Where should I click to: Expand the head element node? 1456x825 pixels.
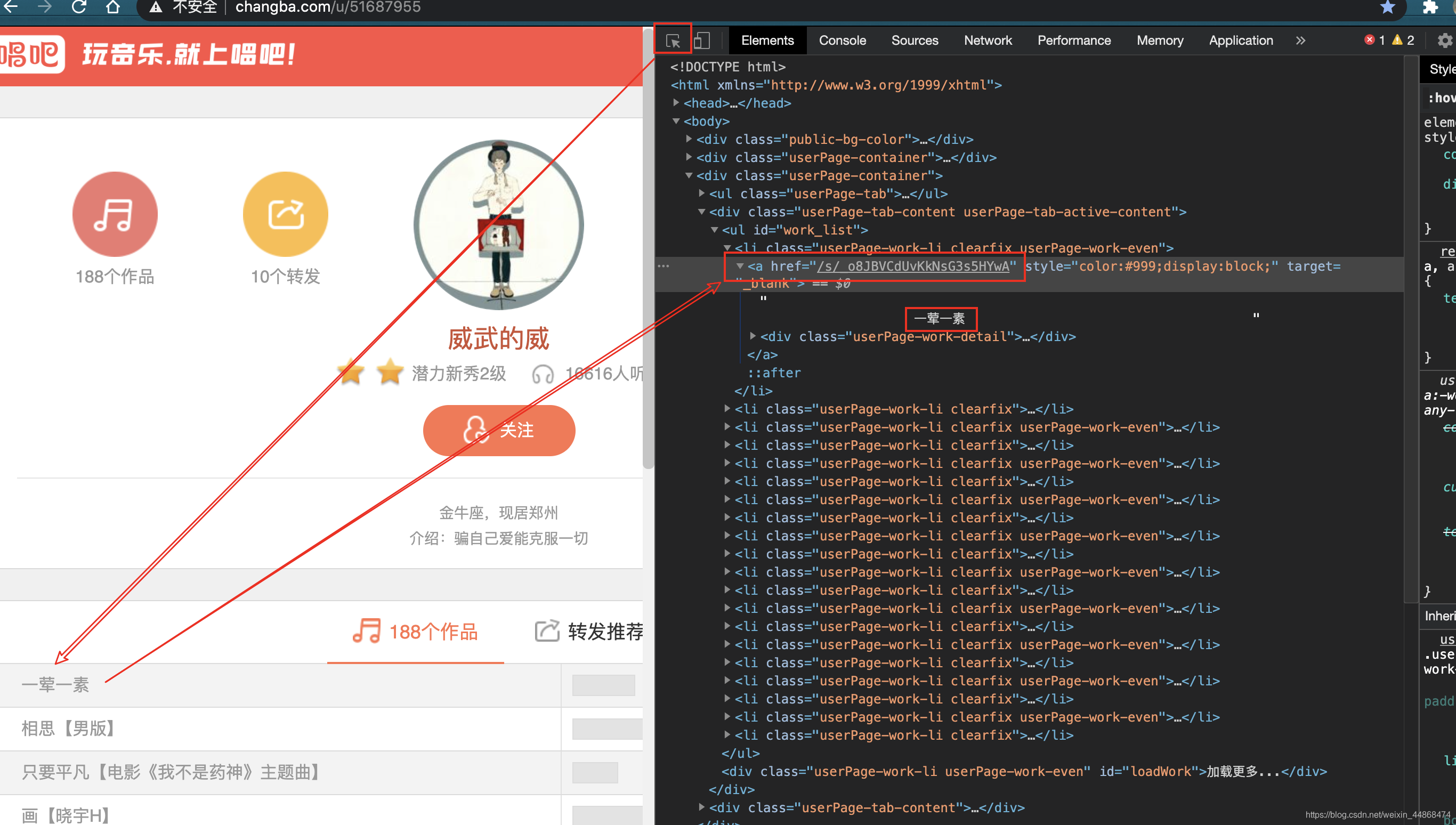(x=676, y=102)
